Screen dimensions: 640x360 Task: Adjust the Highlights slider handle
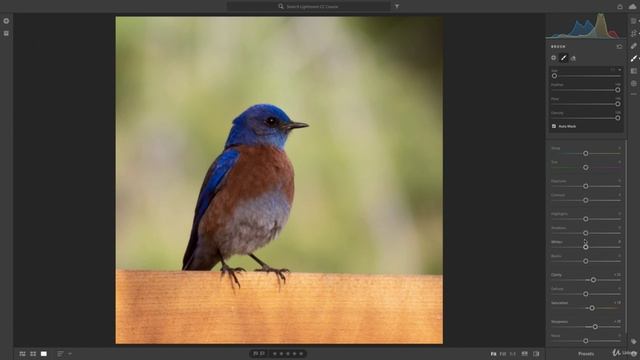pos(586,219)
